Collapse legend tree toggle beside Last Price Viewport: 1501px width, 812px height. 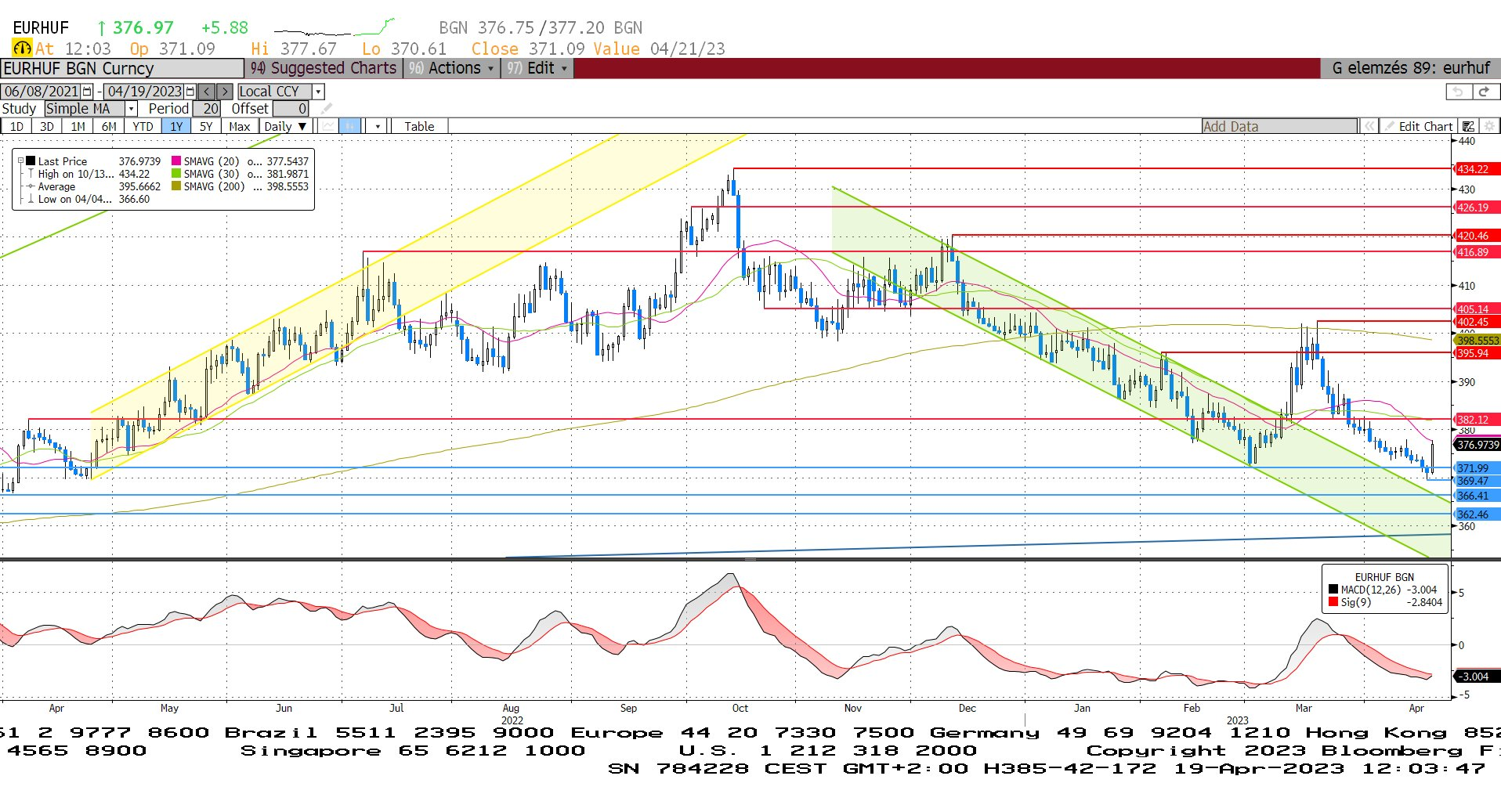pos(21,161)
